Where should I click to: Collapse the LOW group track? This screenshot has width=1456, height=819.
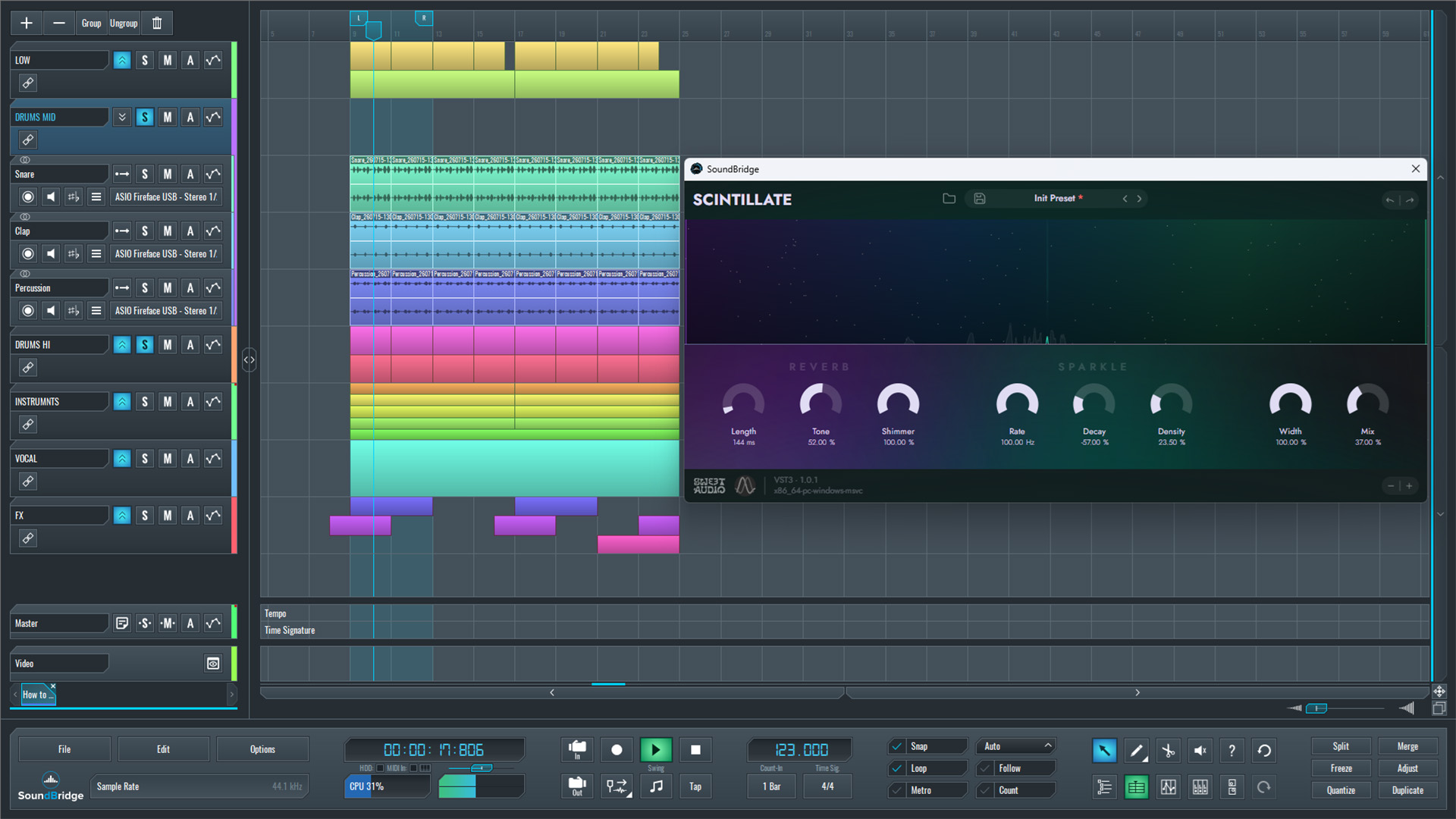[x=121, y=60]
